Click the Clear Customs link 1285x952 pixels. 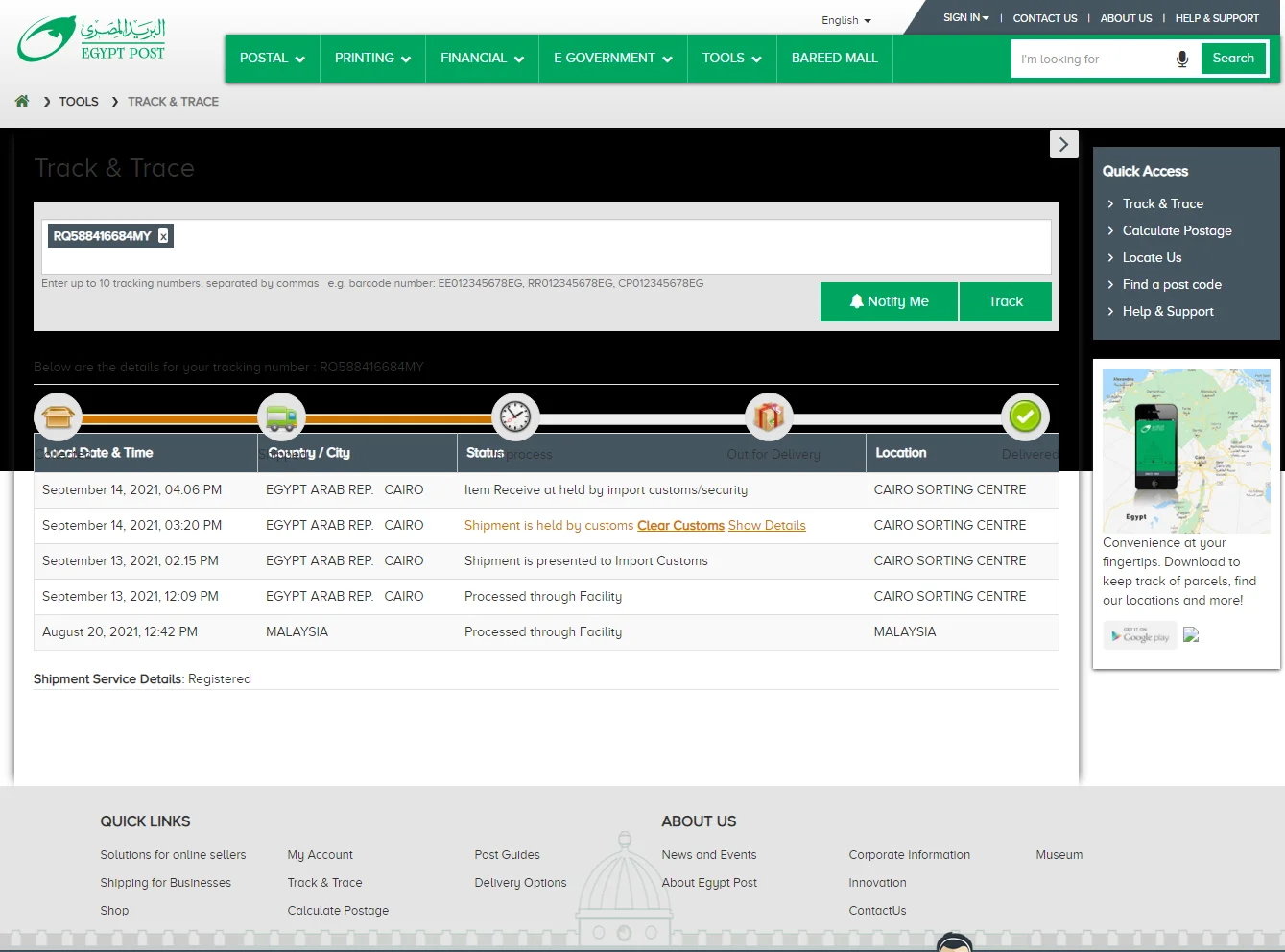pos(680,526)
